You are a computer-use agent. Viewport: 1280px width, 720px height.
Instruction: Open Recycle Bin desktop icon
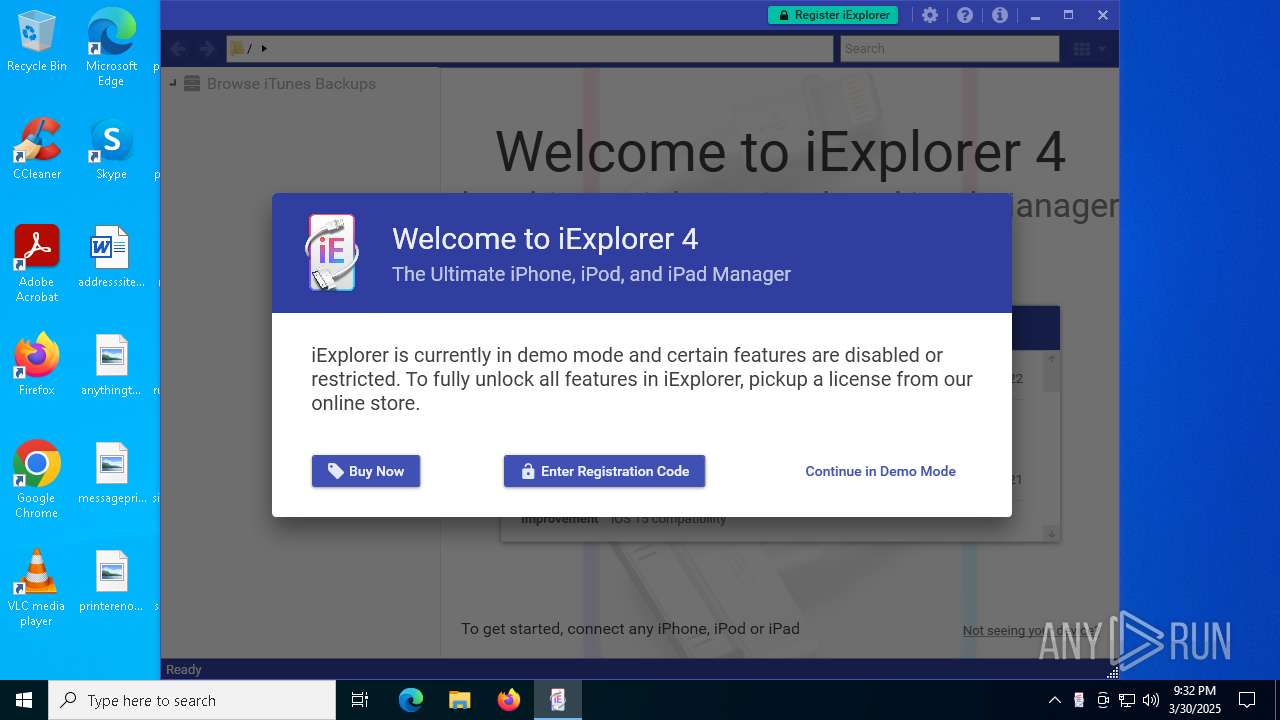pyautogui.click(x=37, y=41)
